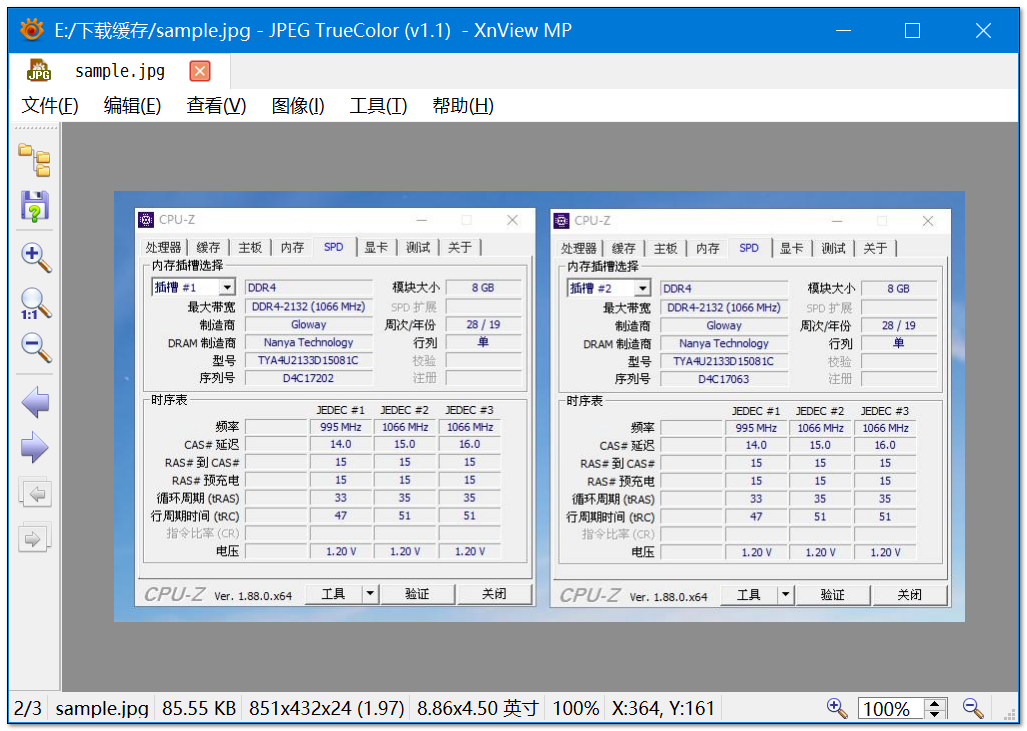1027x731 pixels.
Task: Zoom in using the left toolbar magnifier
Action: point(35,256)
